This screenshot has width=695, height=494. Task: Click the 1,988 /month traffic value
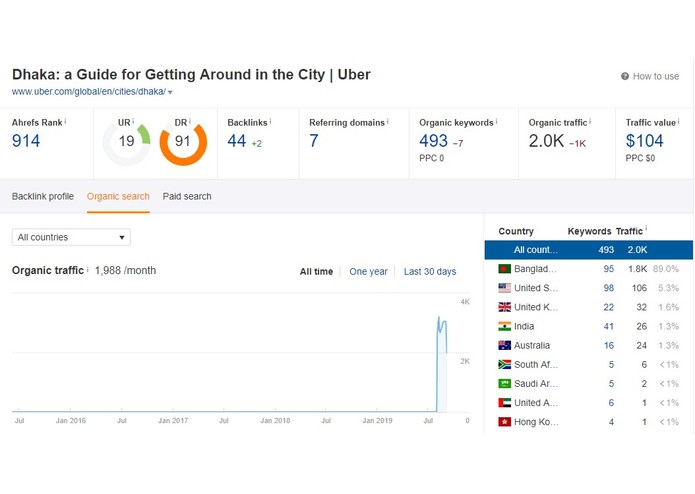click(125, 270)
